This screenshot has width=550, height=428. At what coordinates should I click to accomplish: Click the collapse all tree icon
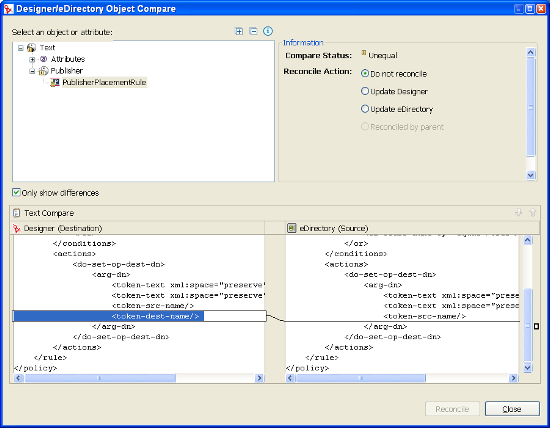click(x=253, y=31)
